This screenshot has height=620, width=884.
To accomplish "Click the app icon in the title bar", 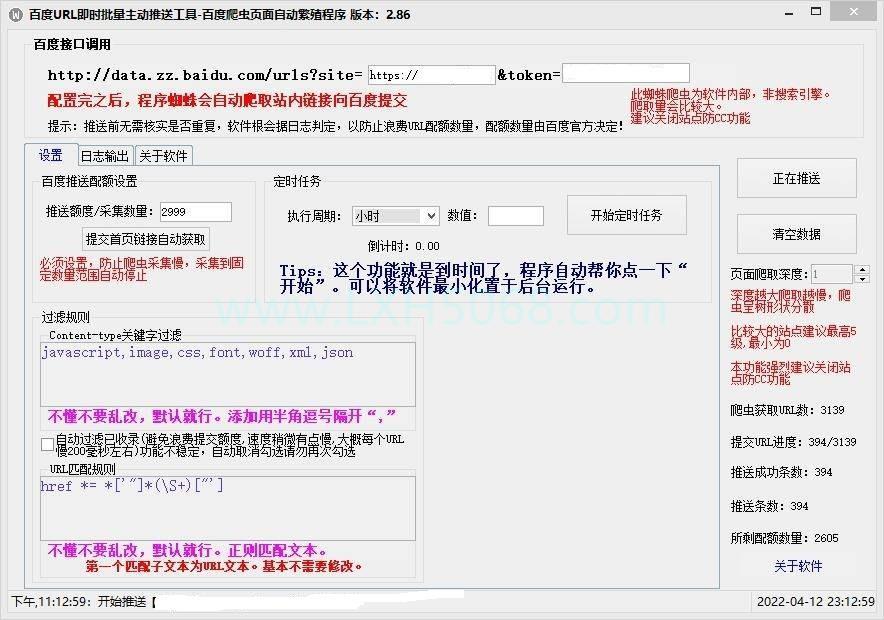I will (15, 15).
